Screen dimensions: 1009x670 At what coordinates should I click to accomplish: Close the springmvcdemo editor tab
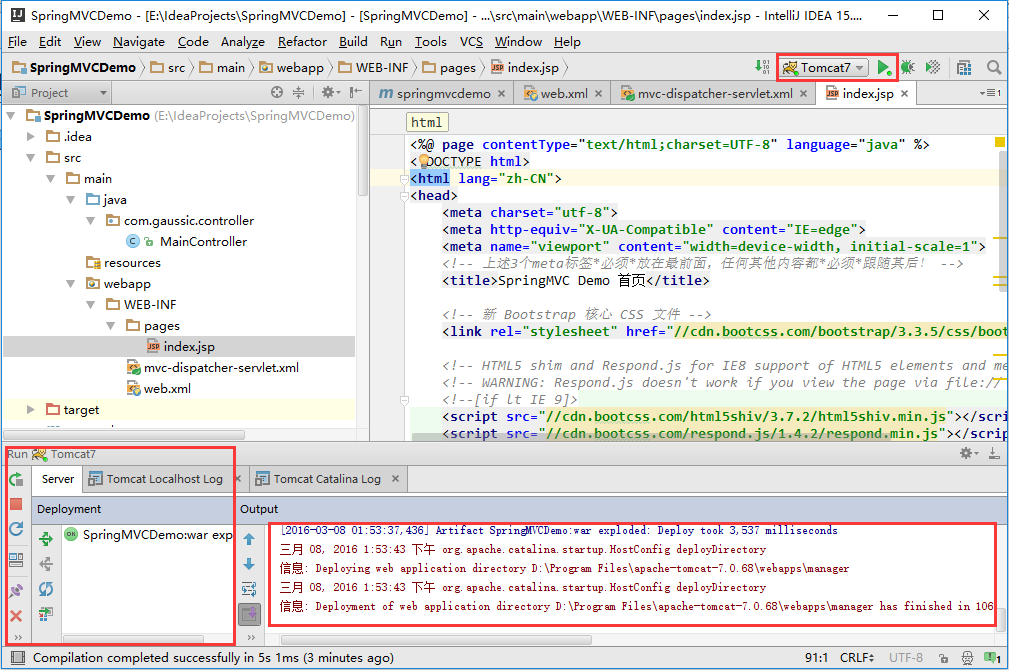[x=502, y=93]
